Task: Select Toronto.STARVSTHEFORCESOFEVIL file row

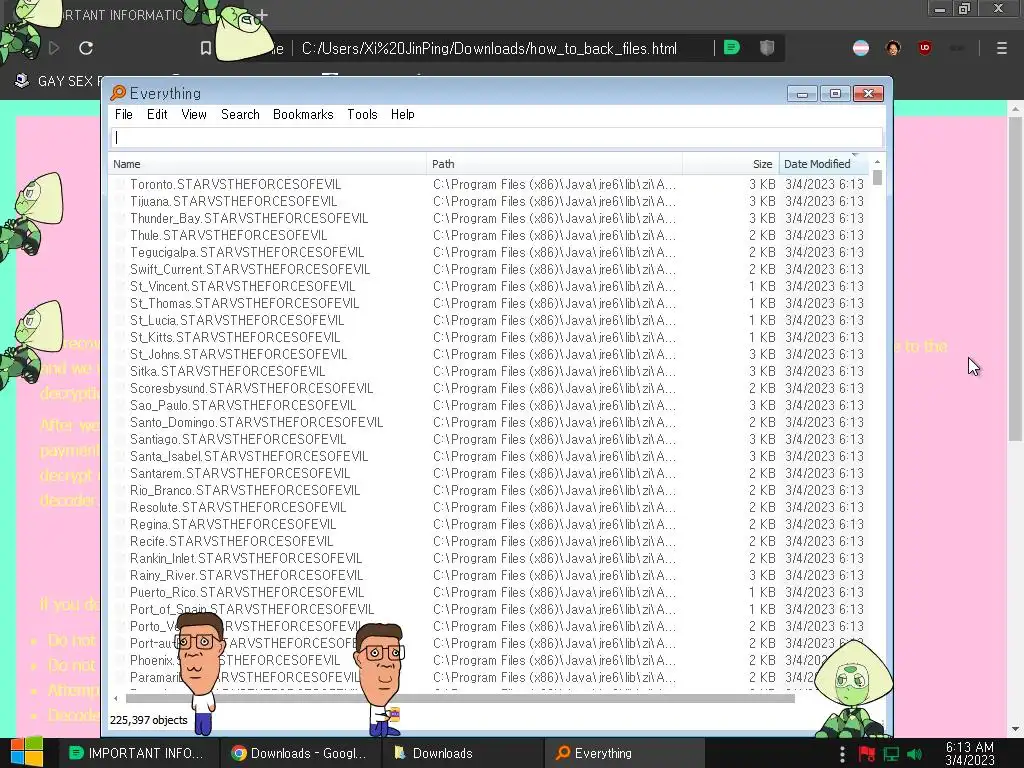Action: click(x=490, y=184)
